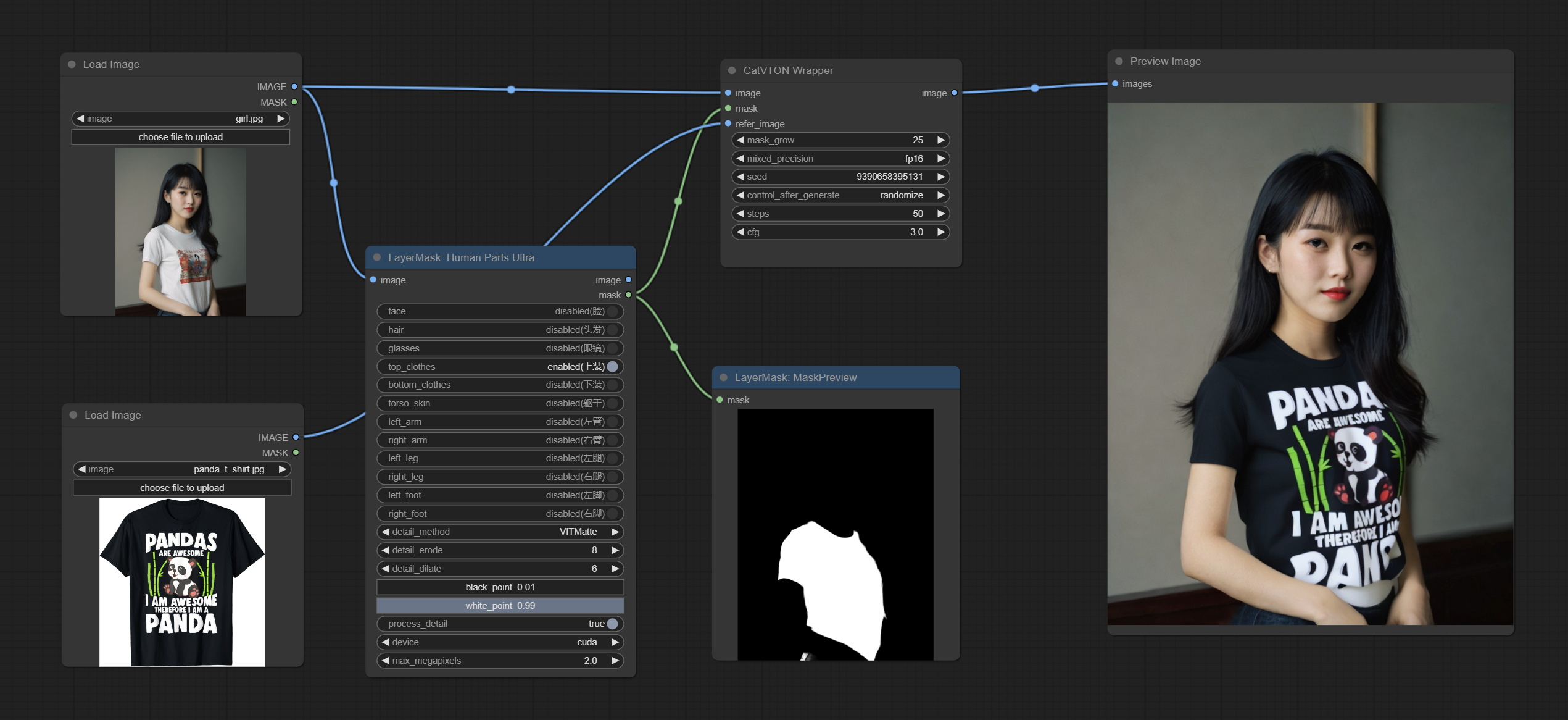Click the IMAGE output port of the girl.jpg node

click(x=294, y=86)
